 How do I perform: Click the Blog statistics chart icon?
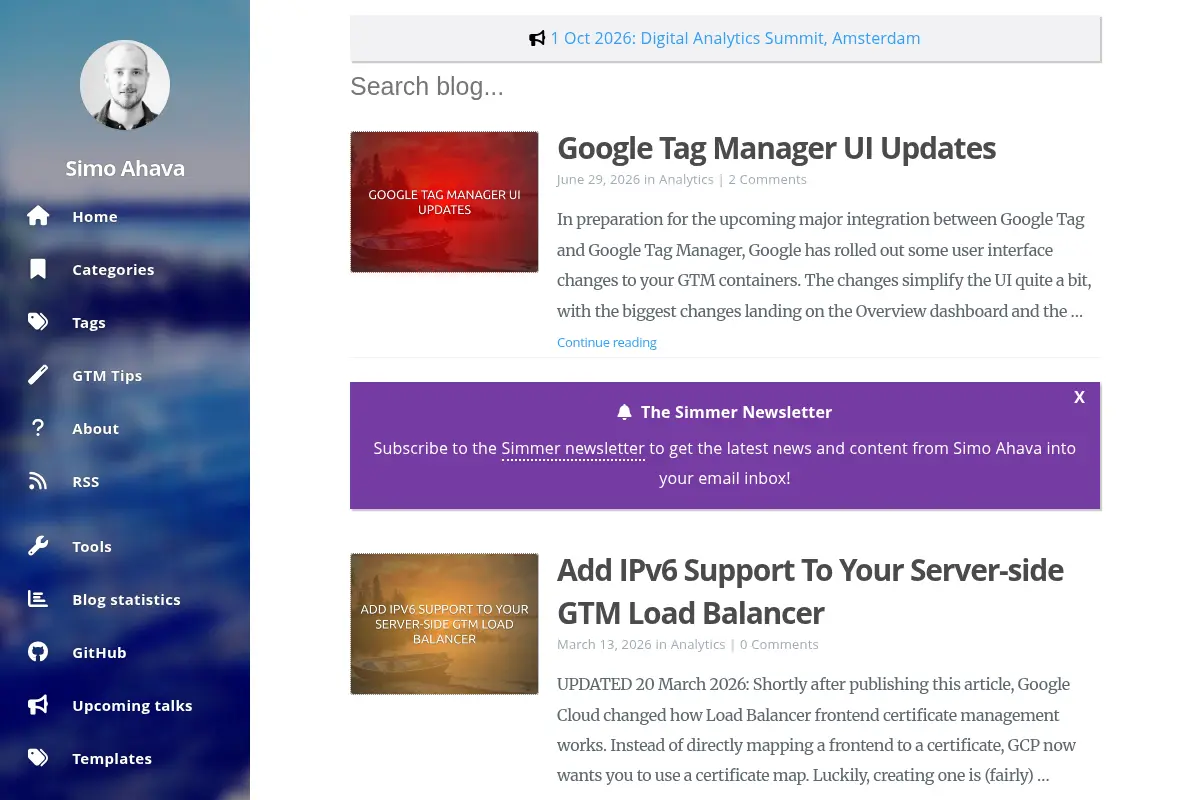click(x=38, y=599)
